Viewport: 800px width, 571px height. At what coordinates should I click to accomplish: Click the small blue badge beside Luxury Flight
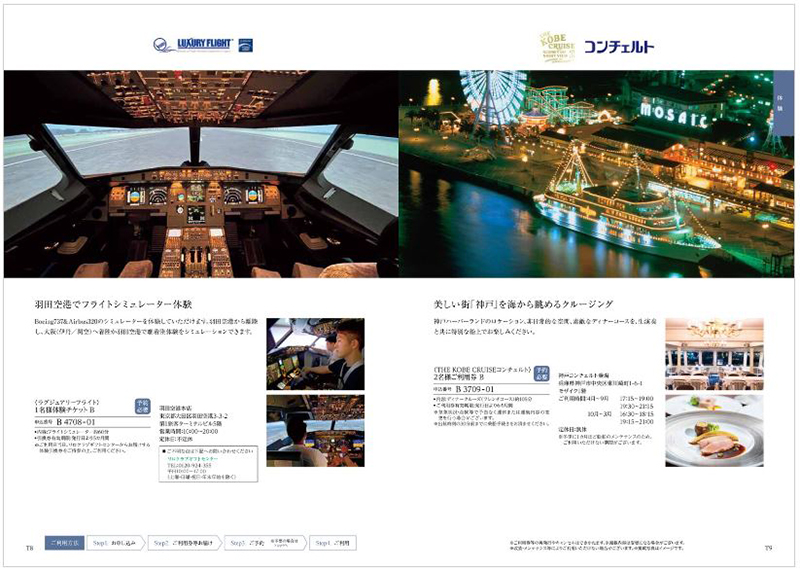(246, 44)
